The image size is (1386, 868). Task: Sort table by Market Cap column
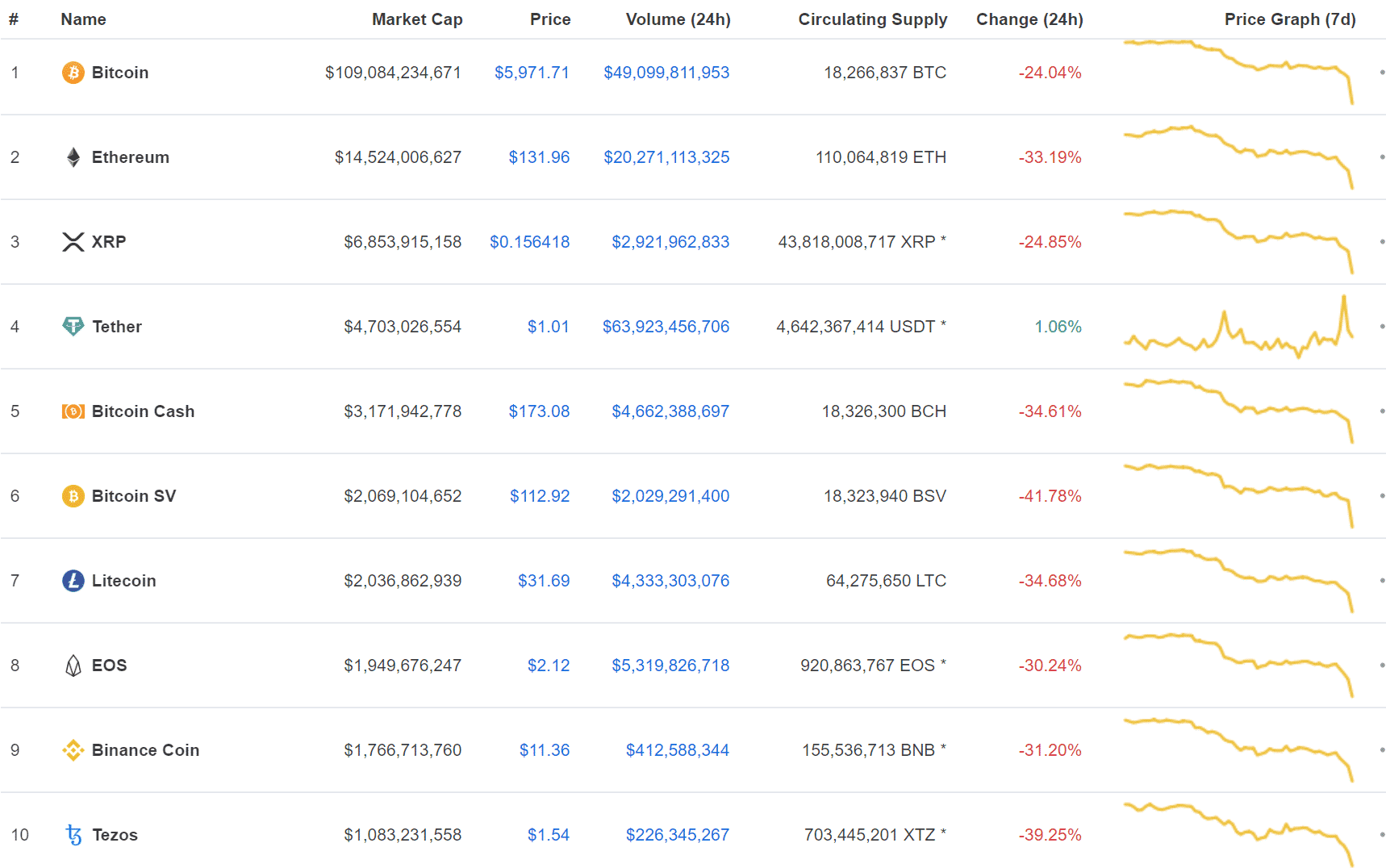pos(417,19)
